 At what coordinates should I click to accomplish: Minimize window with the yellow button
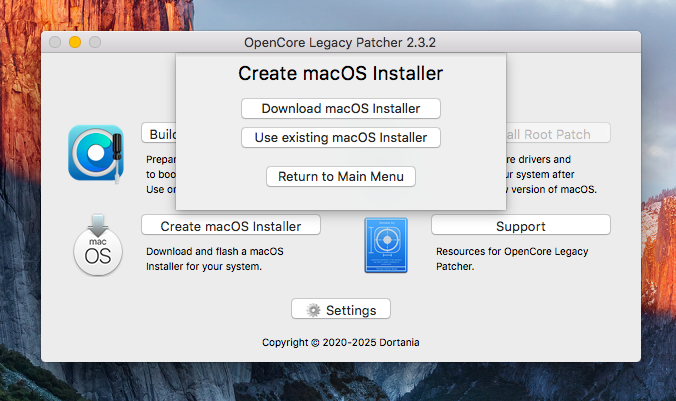pyautogui.click(x=75, y=42)
